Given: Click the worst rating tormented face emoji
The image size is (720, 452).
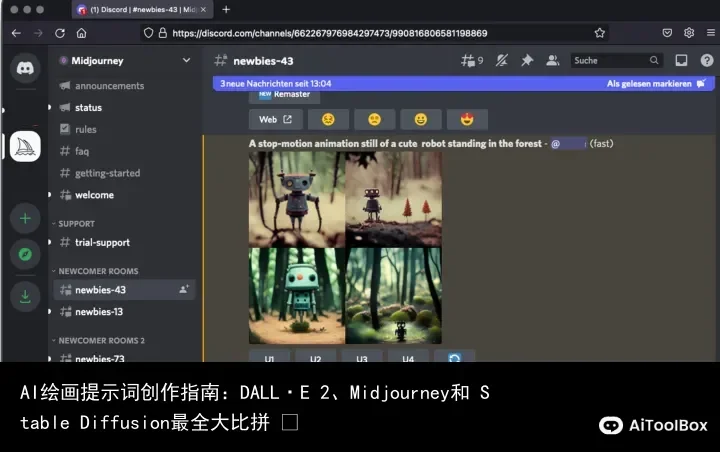Looking at the screenshot, I should [x=328, y=119].
